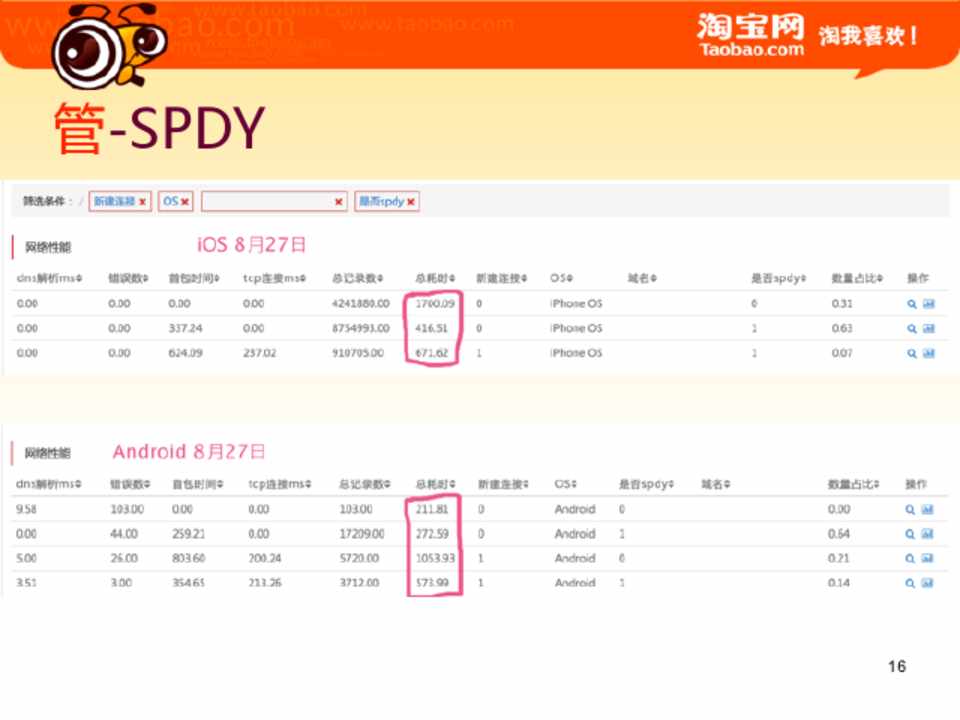
Task: Remove the 是否spdy filter tag
Action: pyautogui.click(x=411, y=202)
